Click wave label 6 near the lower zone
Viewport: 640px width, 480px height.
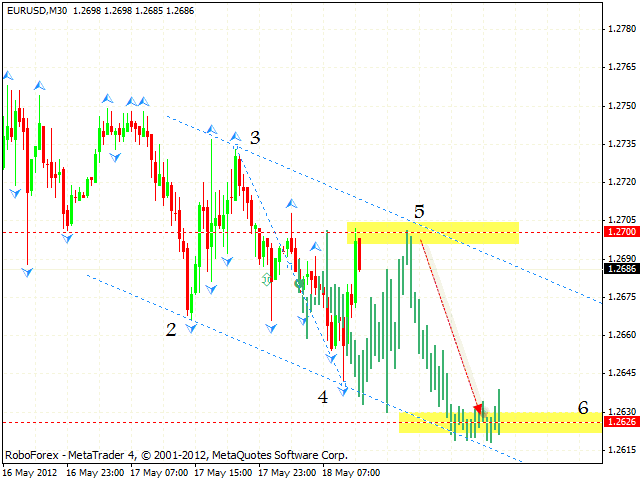[584, 407]
